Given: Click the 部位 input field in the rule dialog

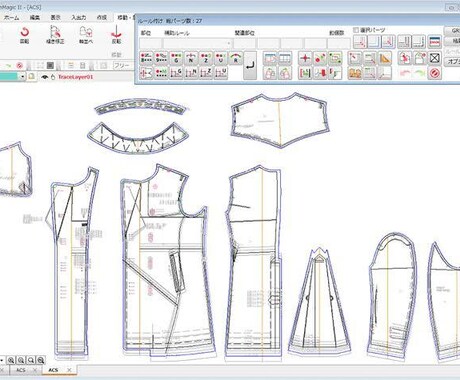Looking at the screenshot, I should coord(151,43).
